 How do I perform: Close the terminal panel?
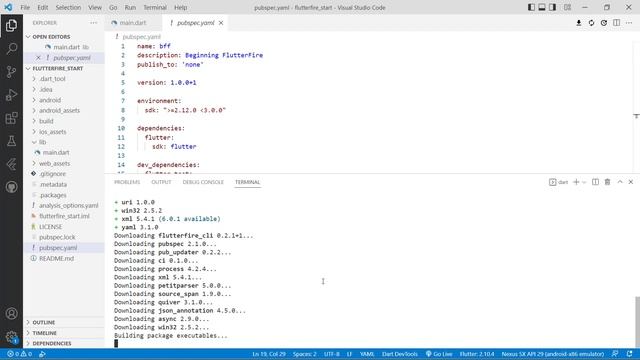(631, 182)
